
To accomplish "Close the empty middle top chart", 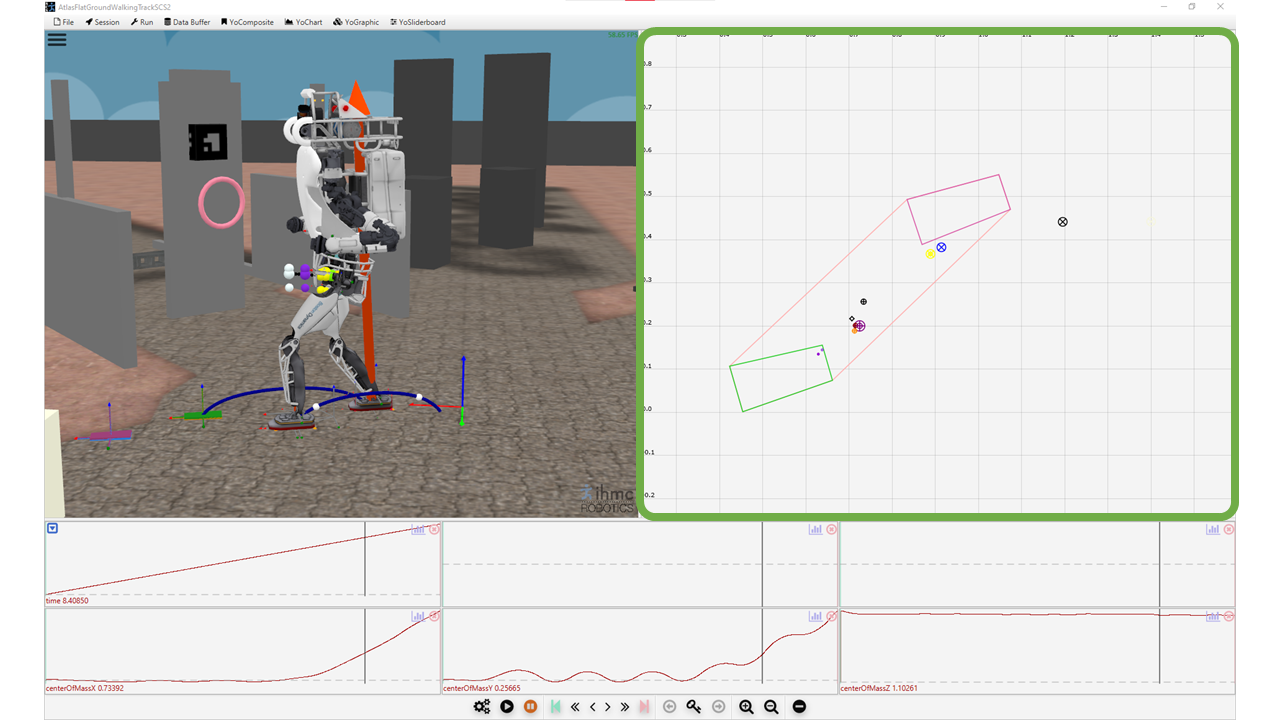I will 831,529.
